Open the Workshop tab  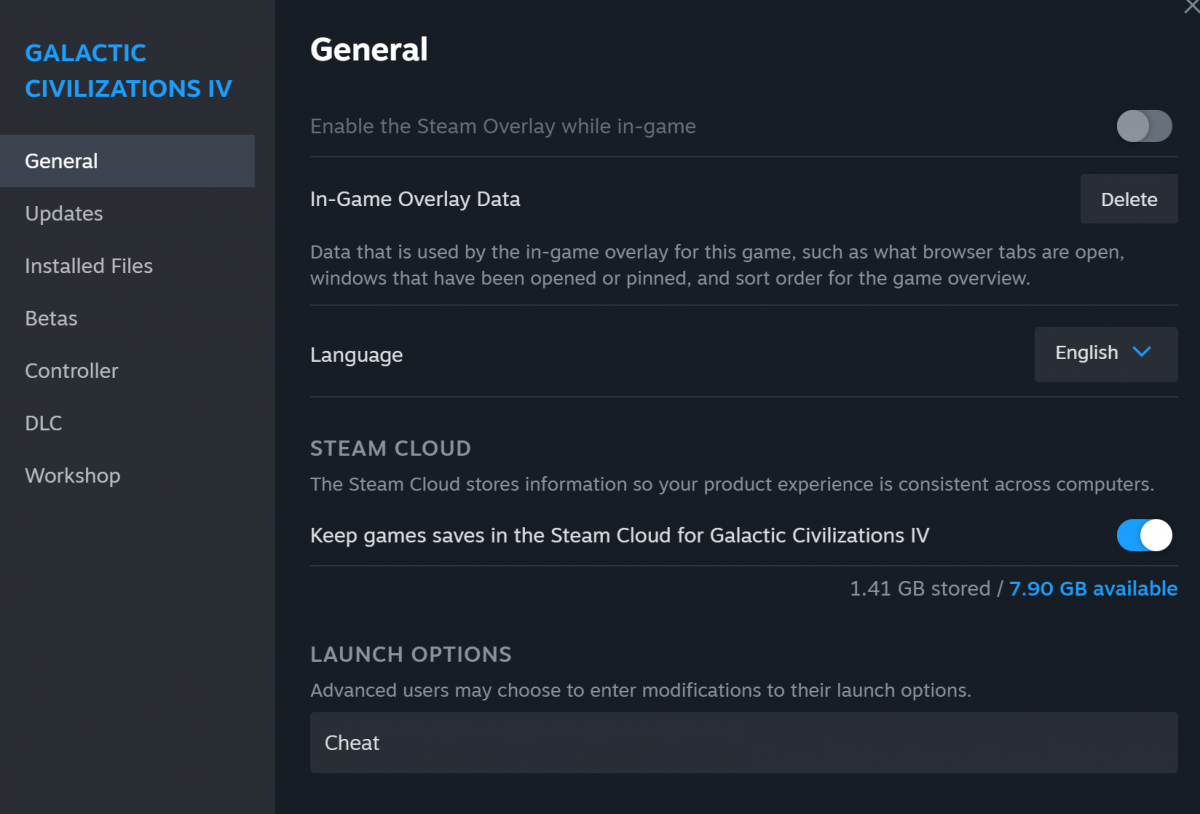(x=127, y=475)
